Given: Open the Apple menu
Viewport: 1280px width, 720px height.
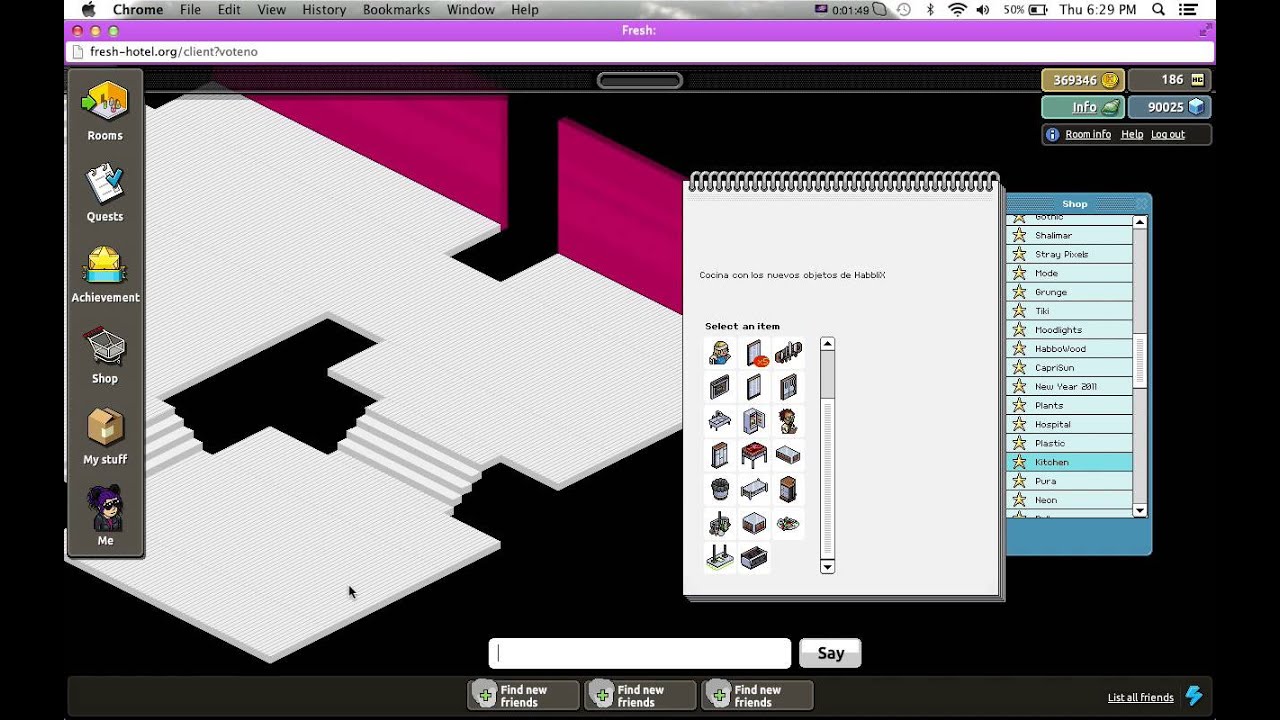Looking at the screenshot, I should point(88,9).
